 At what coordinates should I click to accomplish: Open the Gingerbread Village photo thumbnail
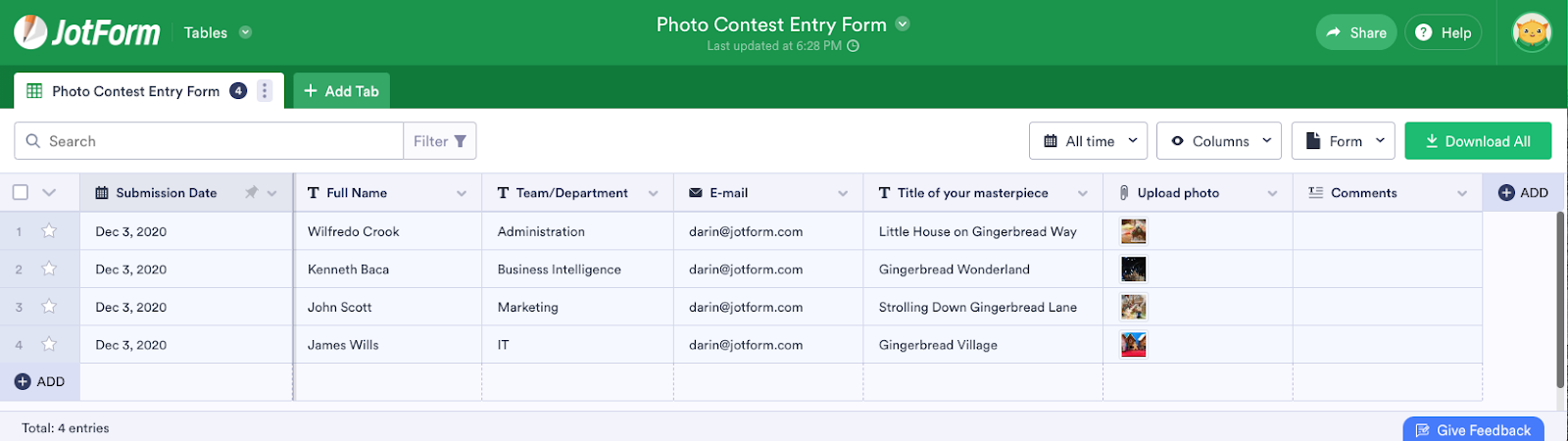tap(1133, 345)
